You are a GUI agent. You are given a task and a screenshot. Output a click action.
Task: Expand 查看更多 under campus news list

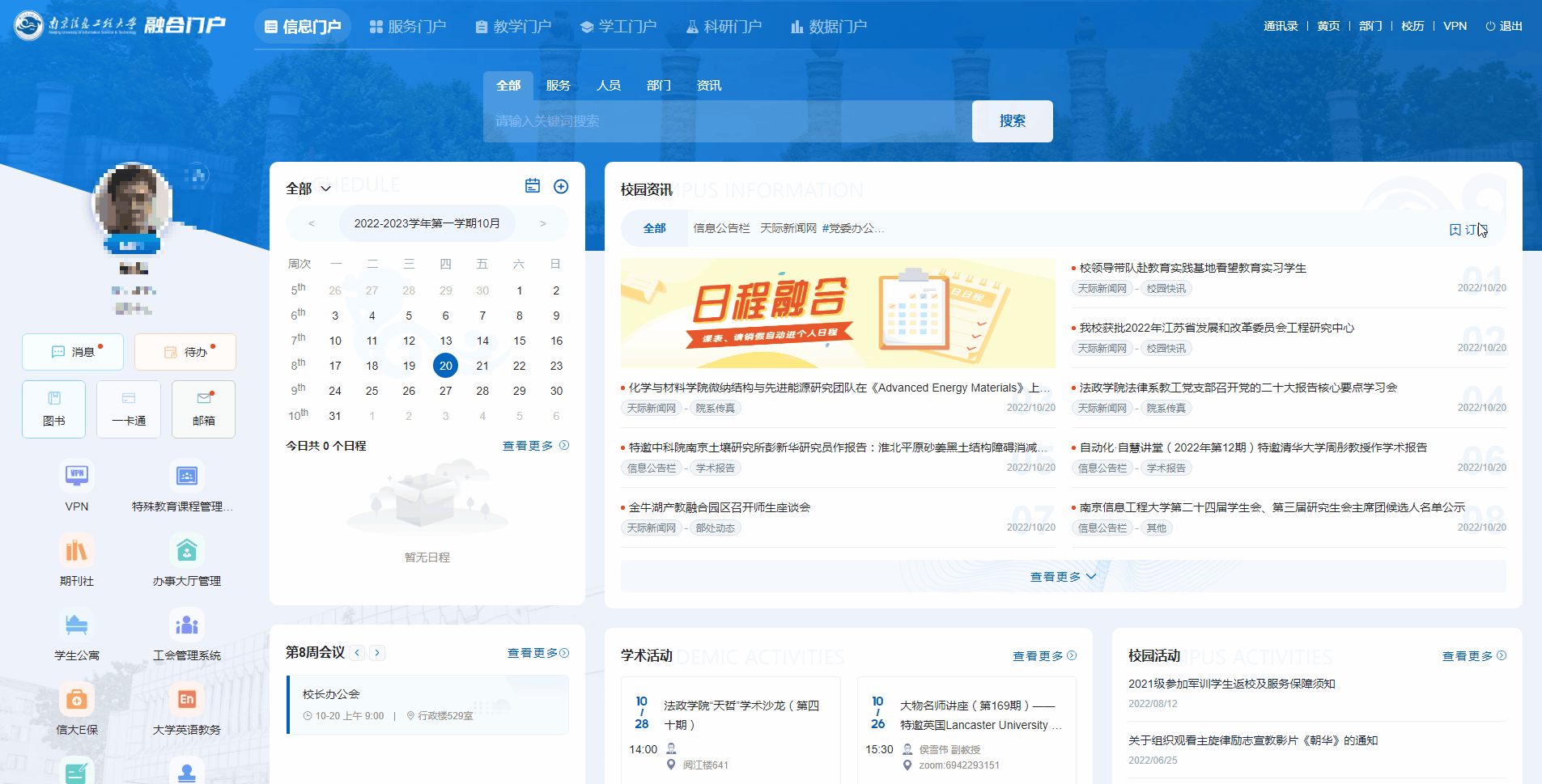pos(1063,577)
